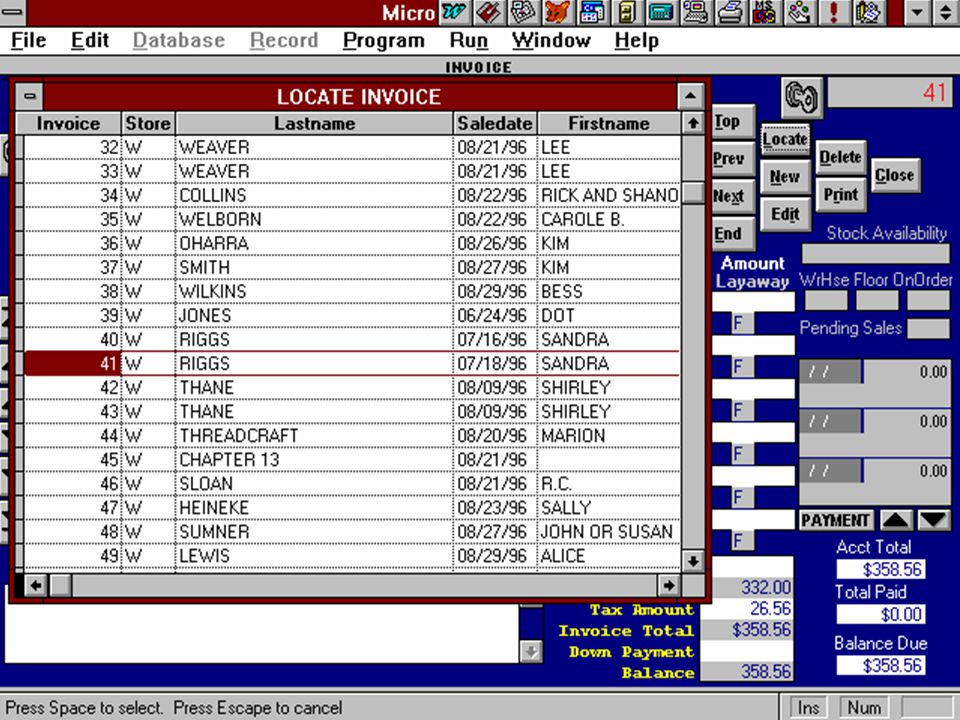The width and height of the screenshot is (960, 720).
Task: Click the printer icon in the top toolbar
Action: click(730, 12)
